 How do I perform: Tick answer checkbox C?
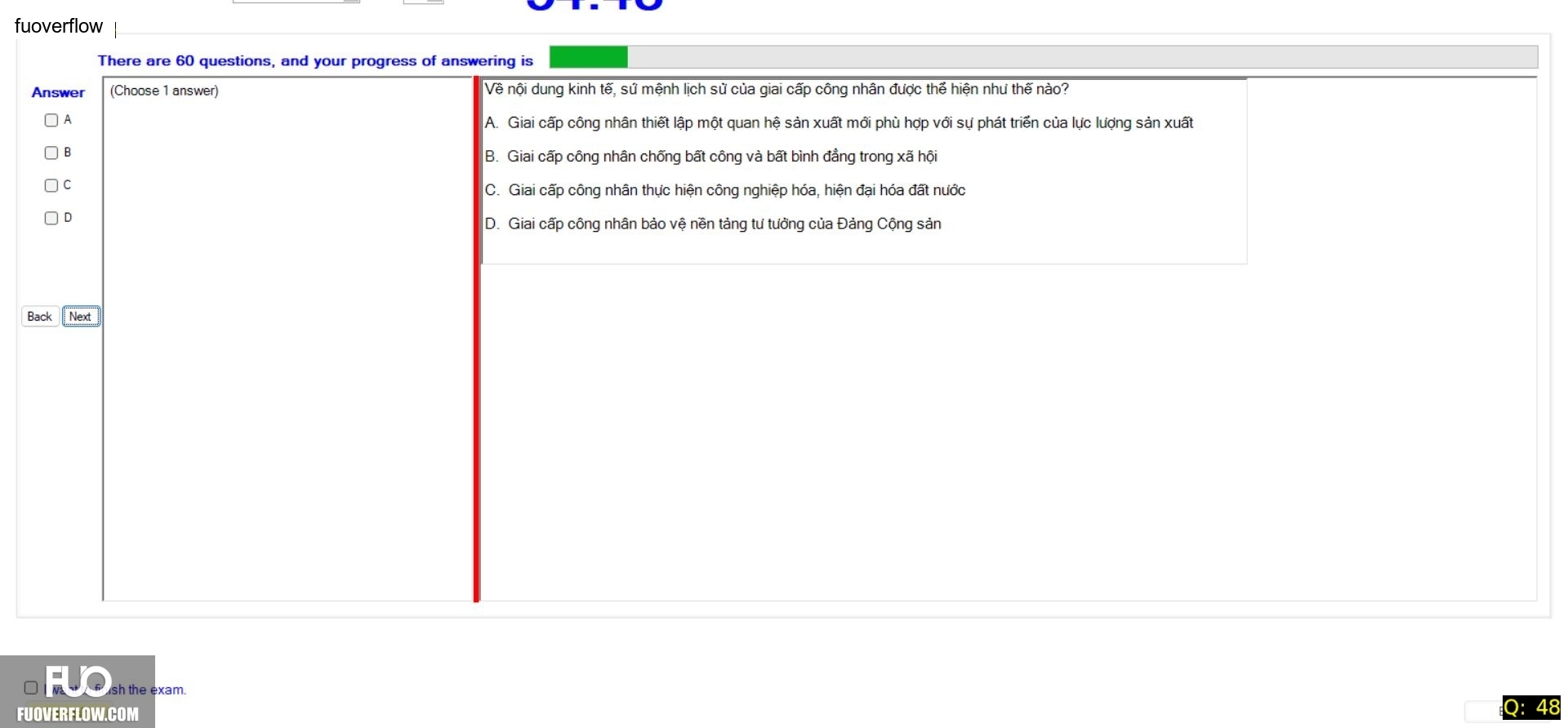(51, 185)
